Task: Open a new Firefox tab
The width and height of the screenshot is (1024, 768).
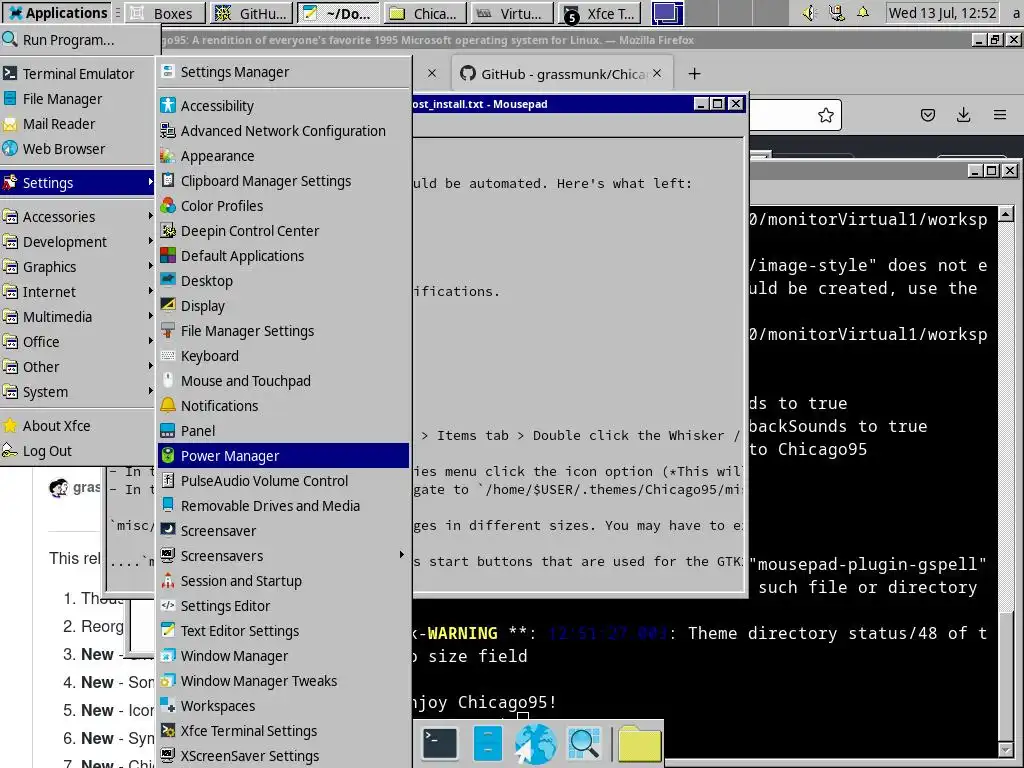Action: point(694,74)
